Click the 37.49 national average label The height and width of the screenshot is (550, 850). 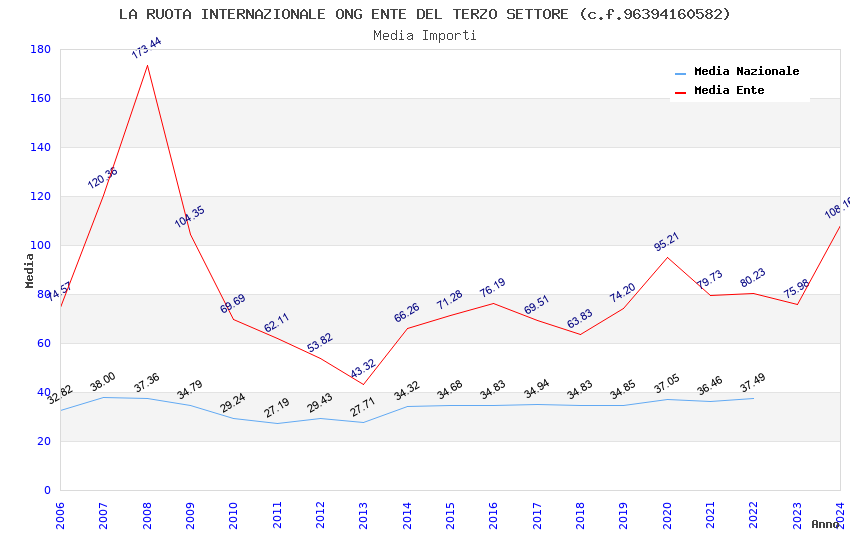tap(753, 383)
